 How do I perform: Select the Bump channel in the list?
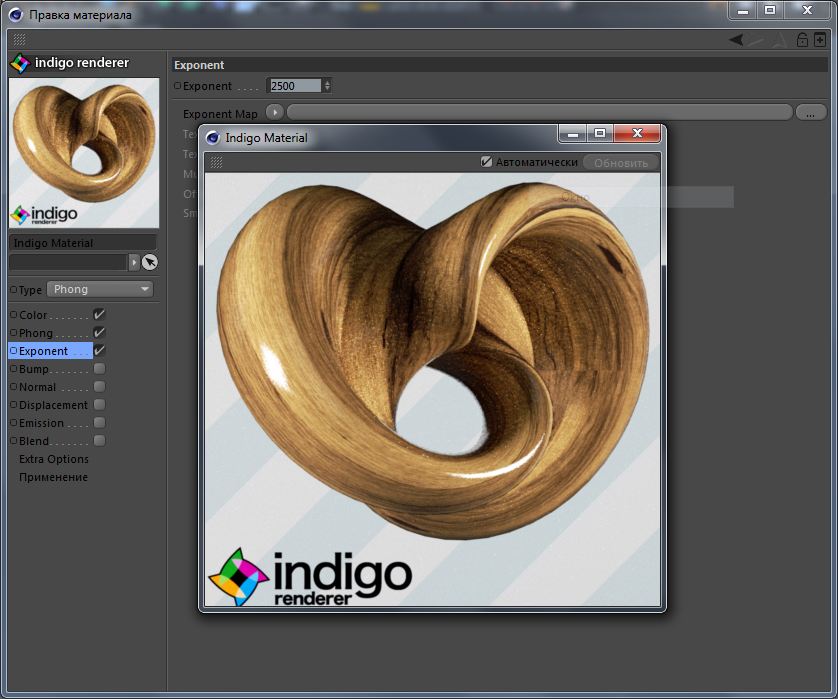(34, 369)
